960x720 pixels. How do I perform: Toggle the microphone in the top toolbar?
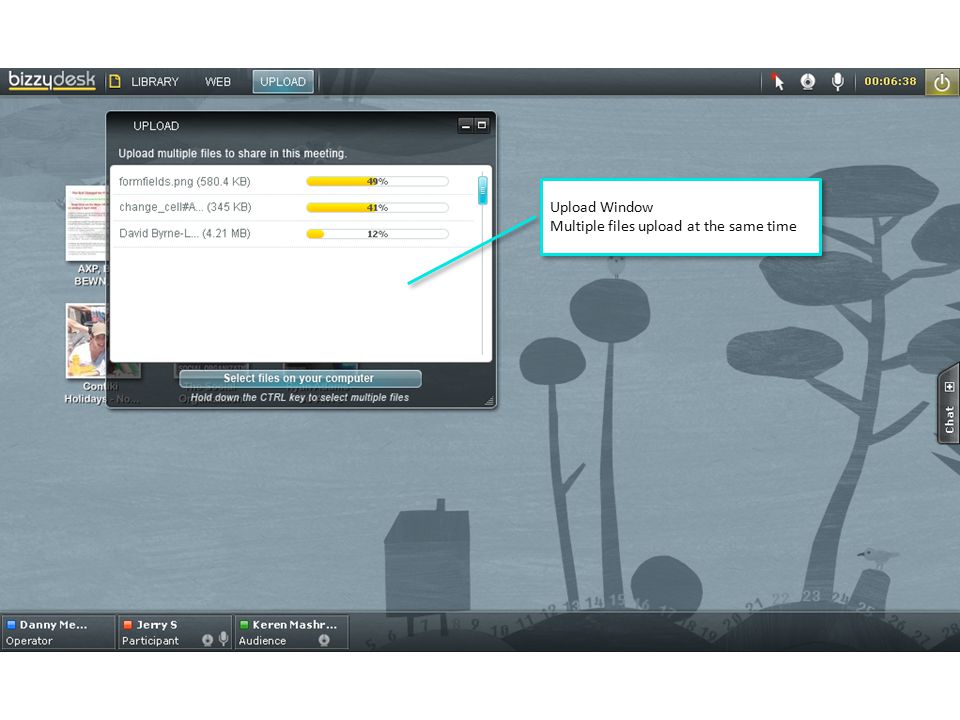pyautogui.click(x=838, y=81)
